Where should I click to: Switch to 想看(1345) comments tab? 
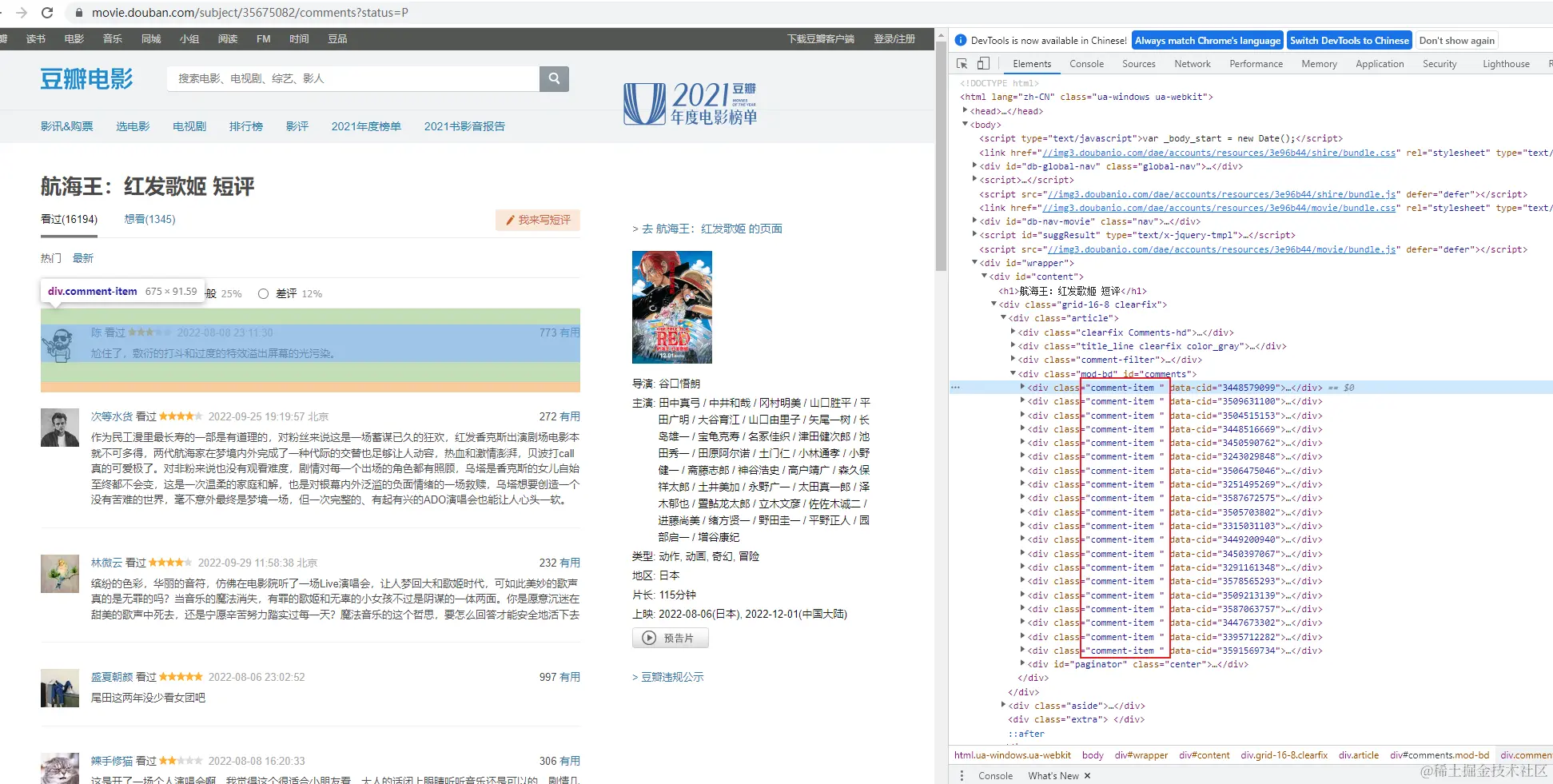pyautogui.click(x=149, y=219)
